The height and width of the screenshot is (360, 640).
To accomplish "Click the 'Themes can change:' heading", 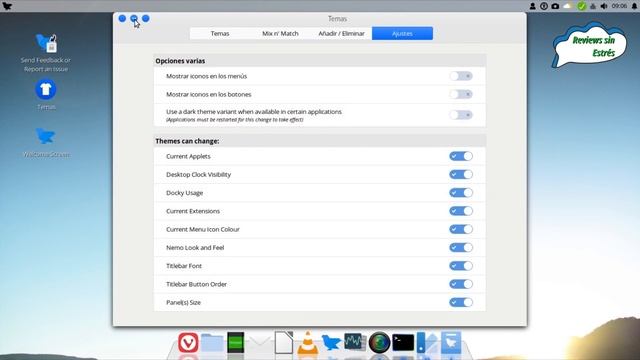I will [187, 141].
